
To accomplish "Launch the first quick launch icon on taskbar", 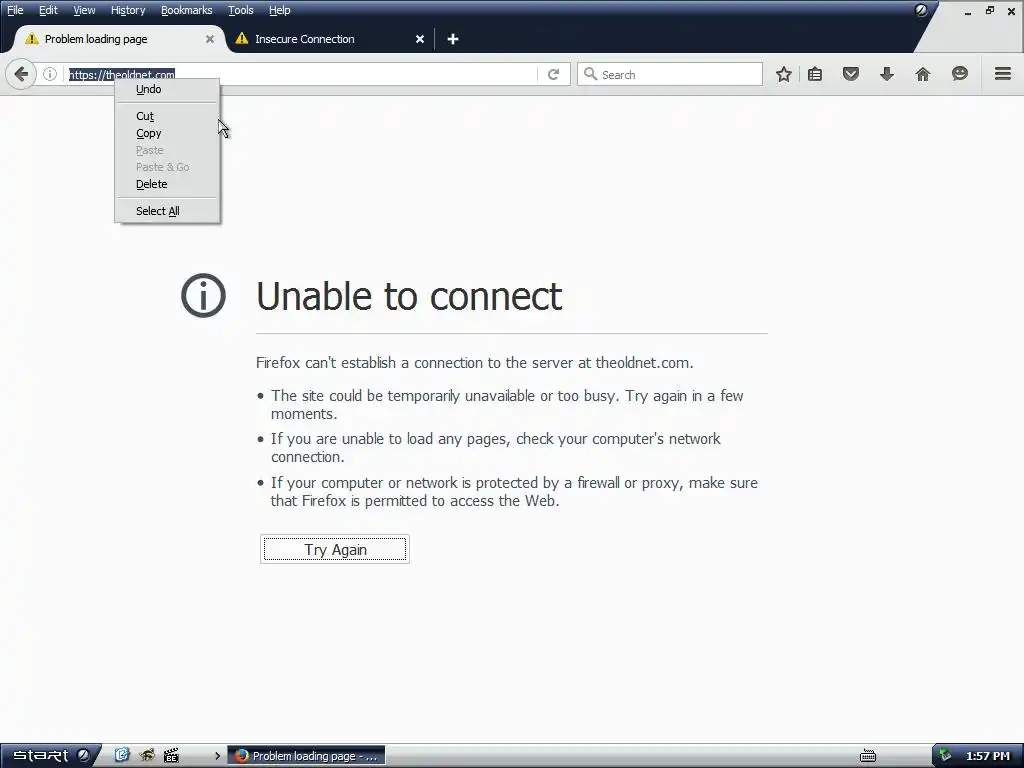I will point(122,755).
